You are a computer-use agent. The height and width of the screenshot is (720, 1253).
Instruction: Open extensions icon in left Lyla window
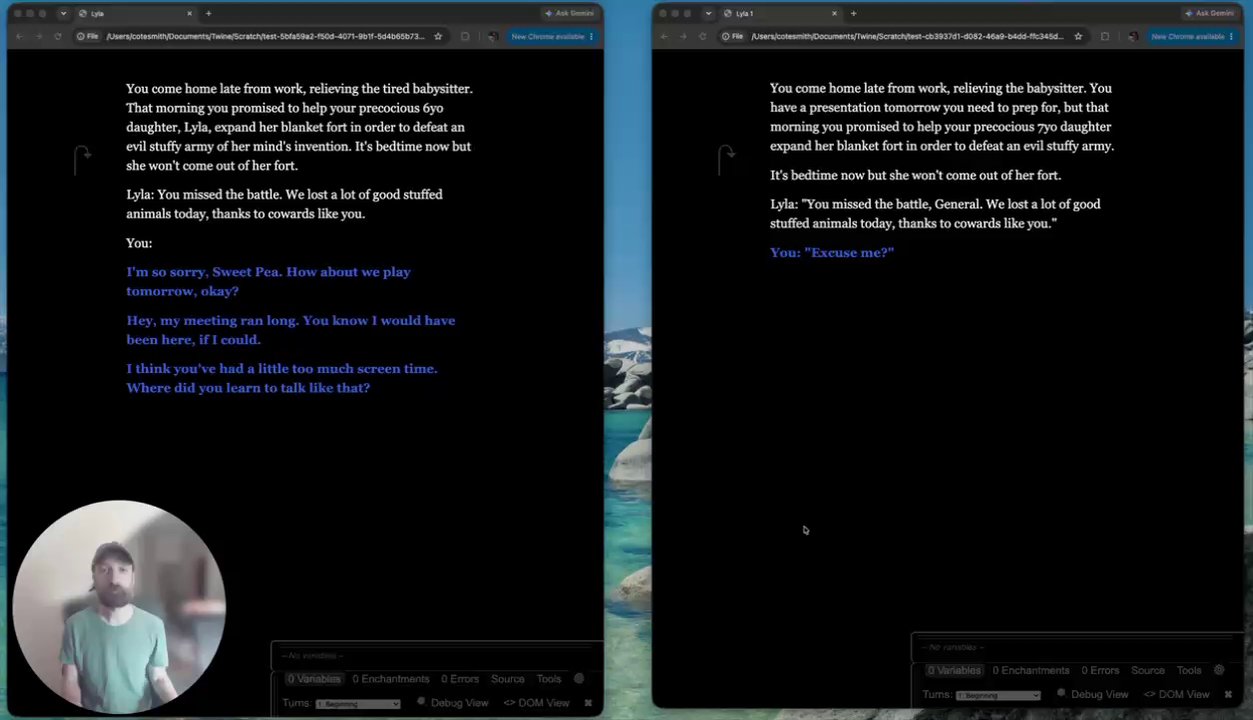coord(465,36)
